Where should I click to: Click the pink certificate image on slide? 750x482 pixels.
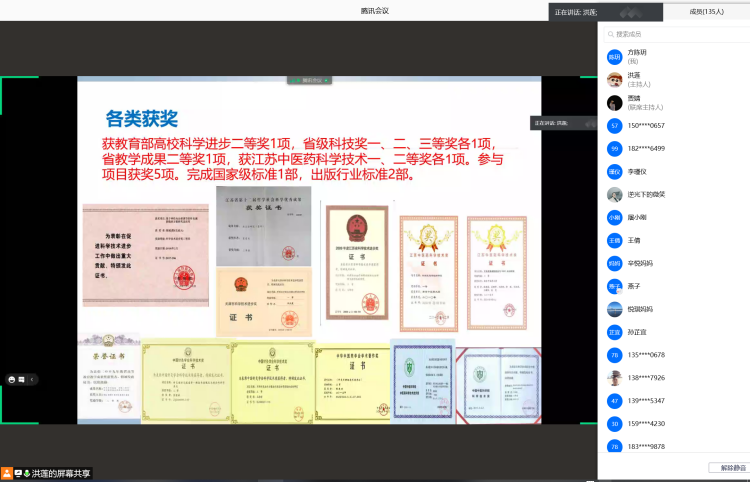[145, 255]
